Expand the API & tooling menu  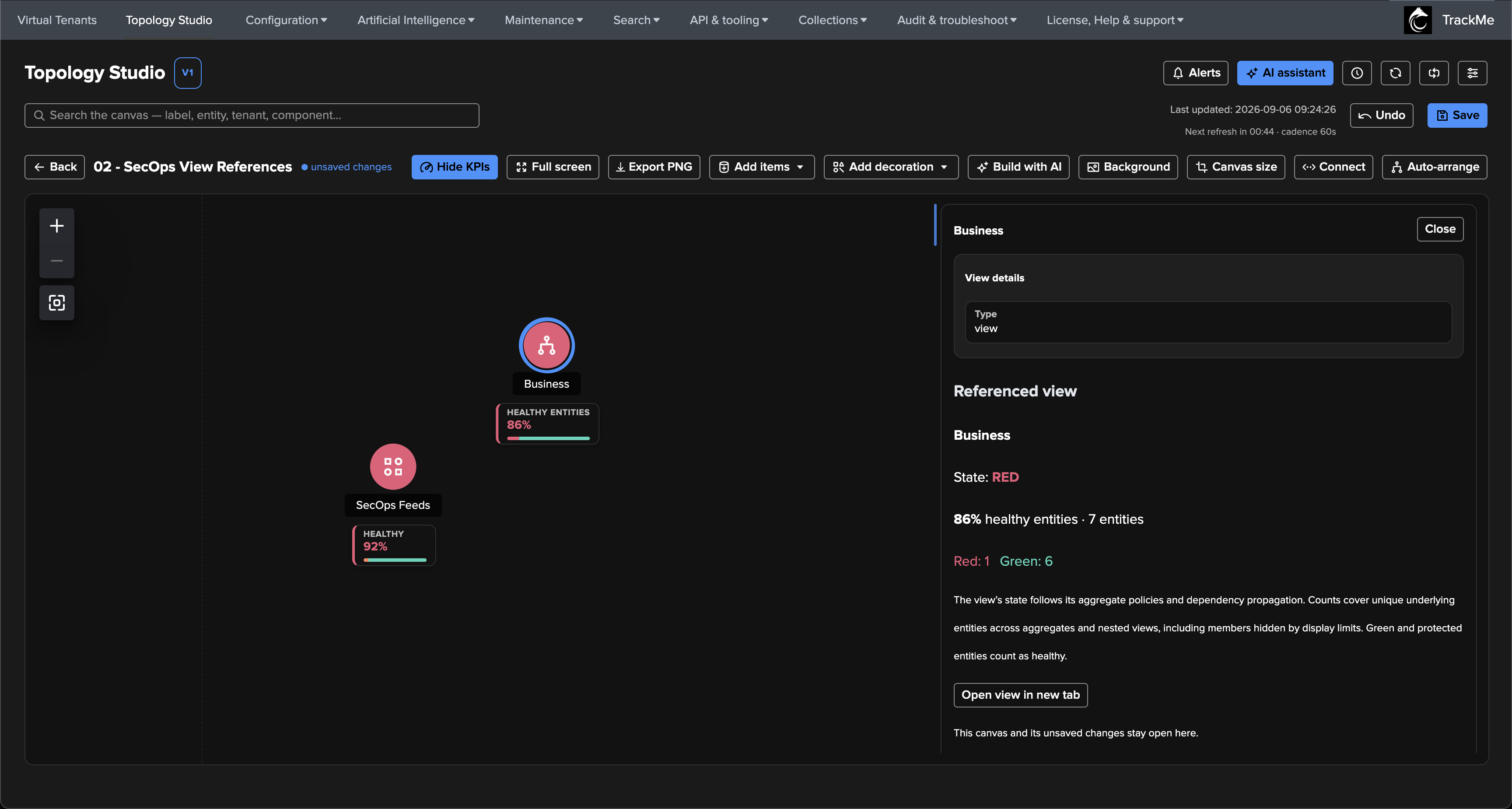(x=728, y=20)
